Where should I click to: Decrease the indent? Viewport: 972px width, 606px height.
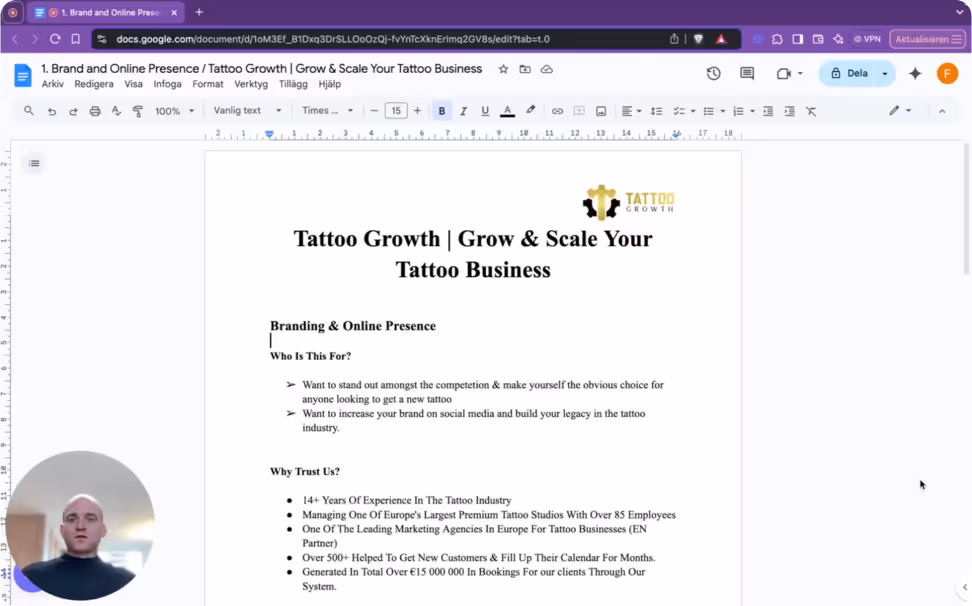(x=768, y=112)
